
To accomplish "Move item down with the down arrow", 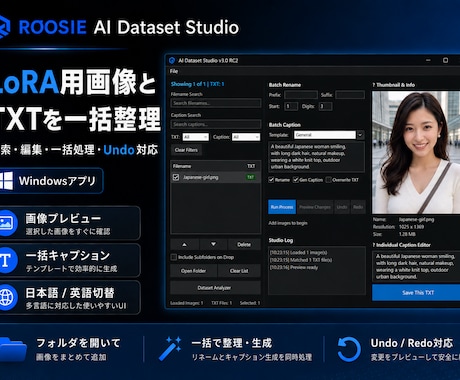I will coord(213,244).
